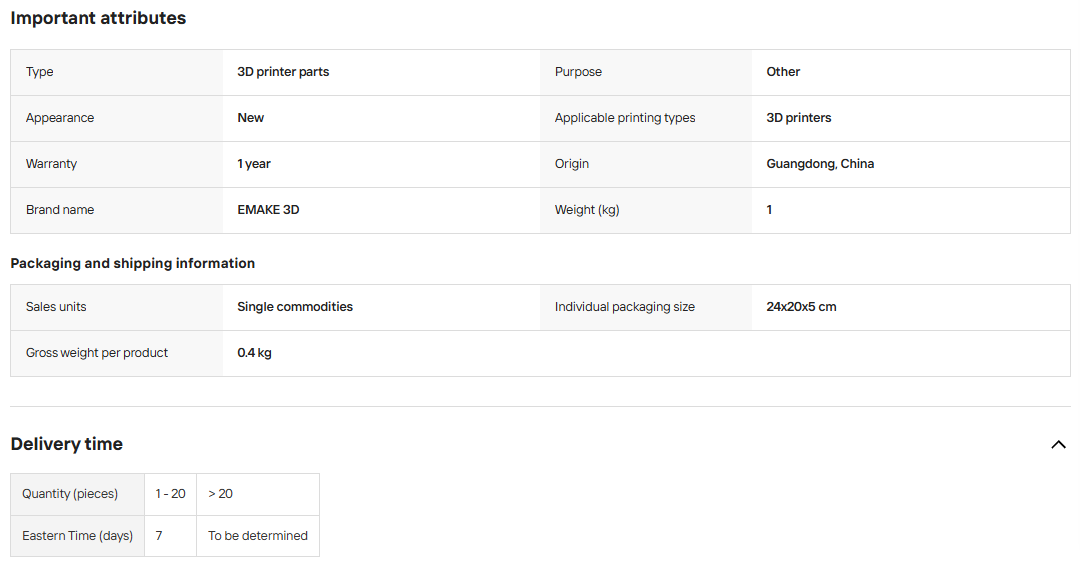Image resolution: width=1080 pixels, height=568 pixels.
Task: Click the 24x20x5 cm packaging size
Action: [801, 307]
